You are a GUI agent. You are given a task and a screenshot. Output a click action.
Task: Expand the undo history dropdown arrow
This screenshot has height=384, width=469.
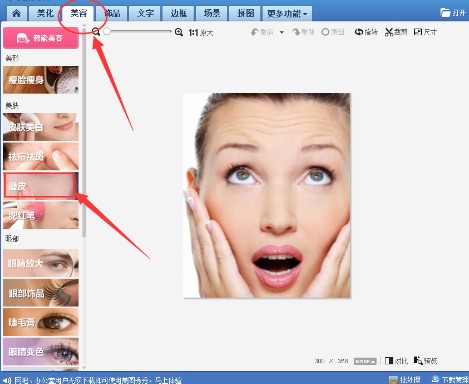[x=282, y=32]
